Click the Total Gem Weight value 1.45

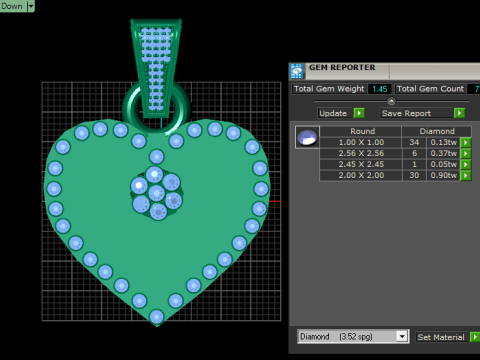click(380, 89)
